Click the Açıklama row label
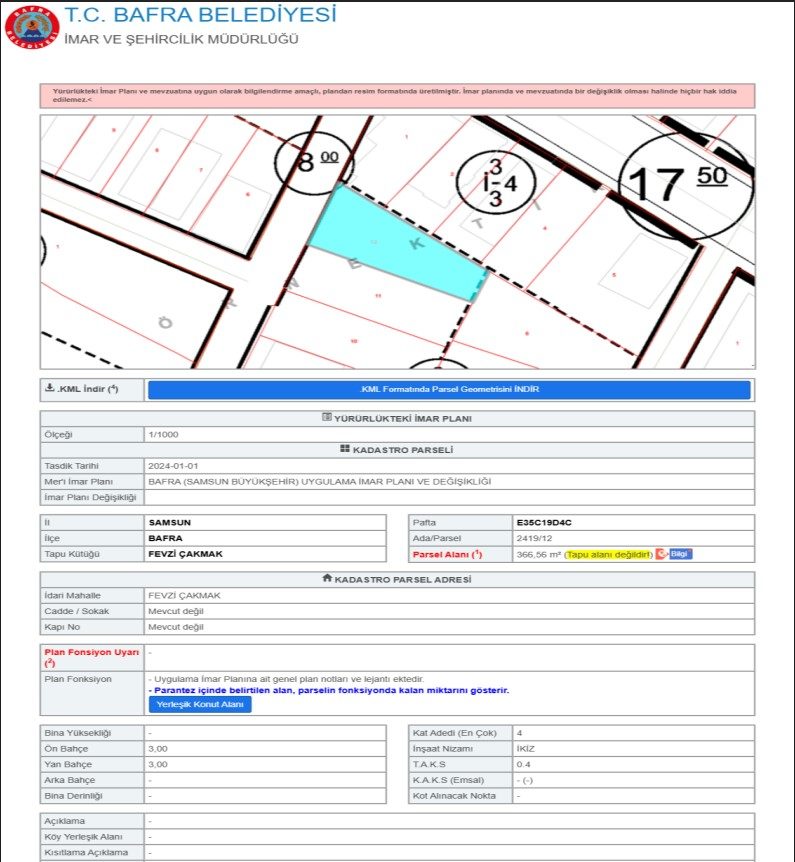The width and height of the screenshot is (795, 862). point(64,821)
